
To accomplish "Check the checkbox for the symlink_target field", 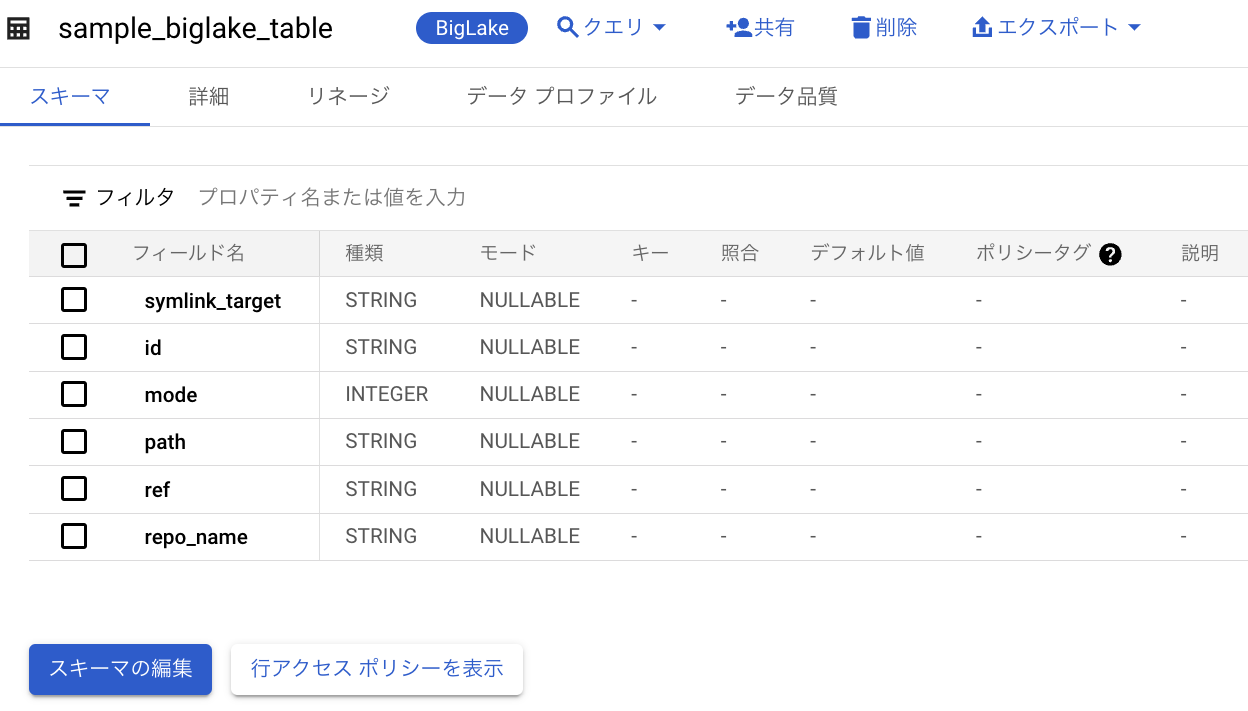I will (x=74, y=299).
